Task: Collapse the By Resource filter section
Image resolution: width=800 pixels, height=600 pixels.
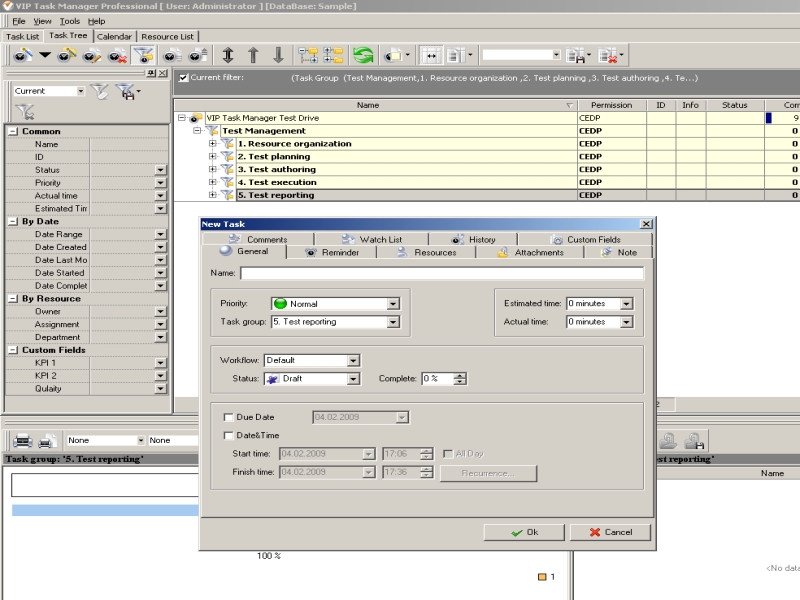Action: [x=13, y=298]
